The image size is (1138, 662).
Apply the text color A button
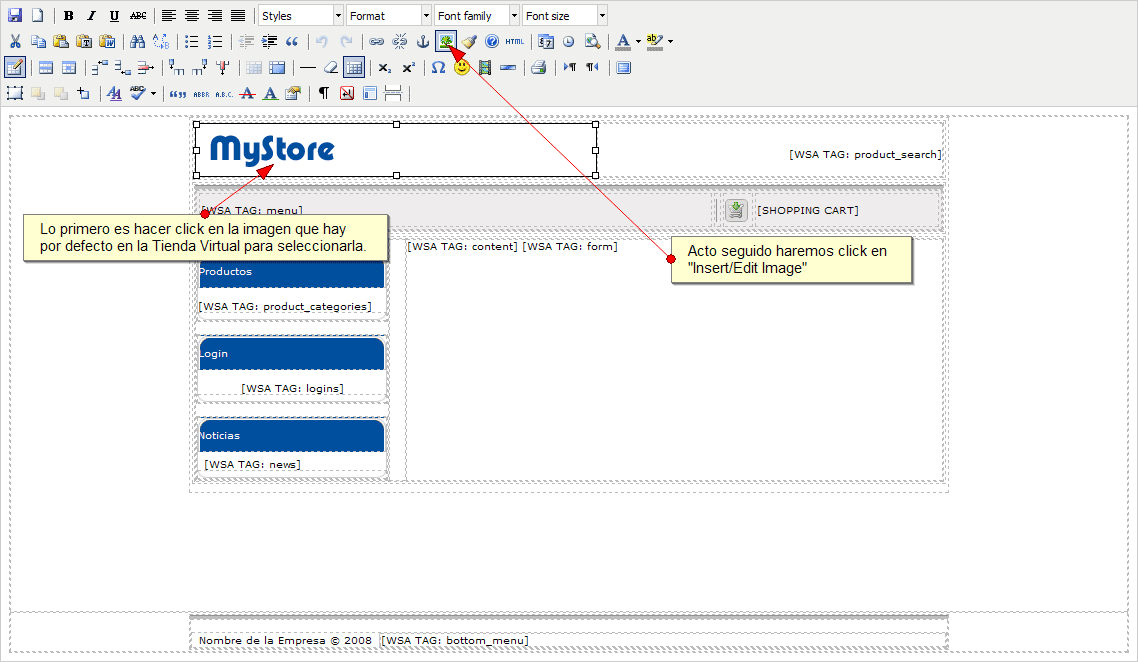[x=623, y=41]
